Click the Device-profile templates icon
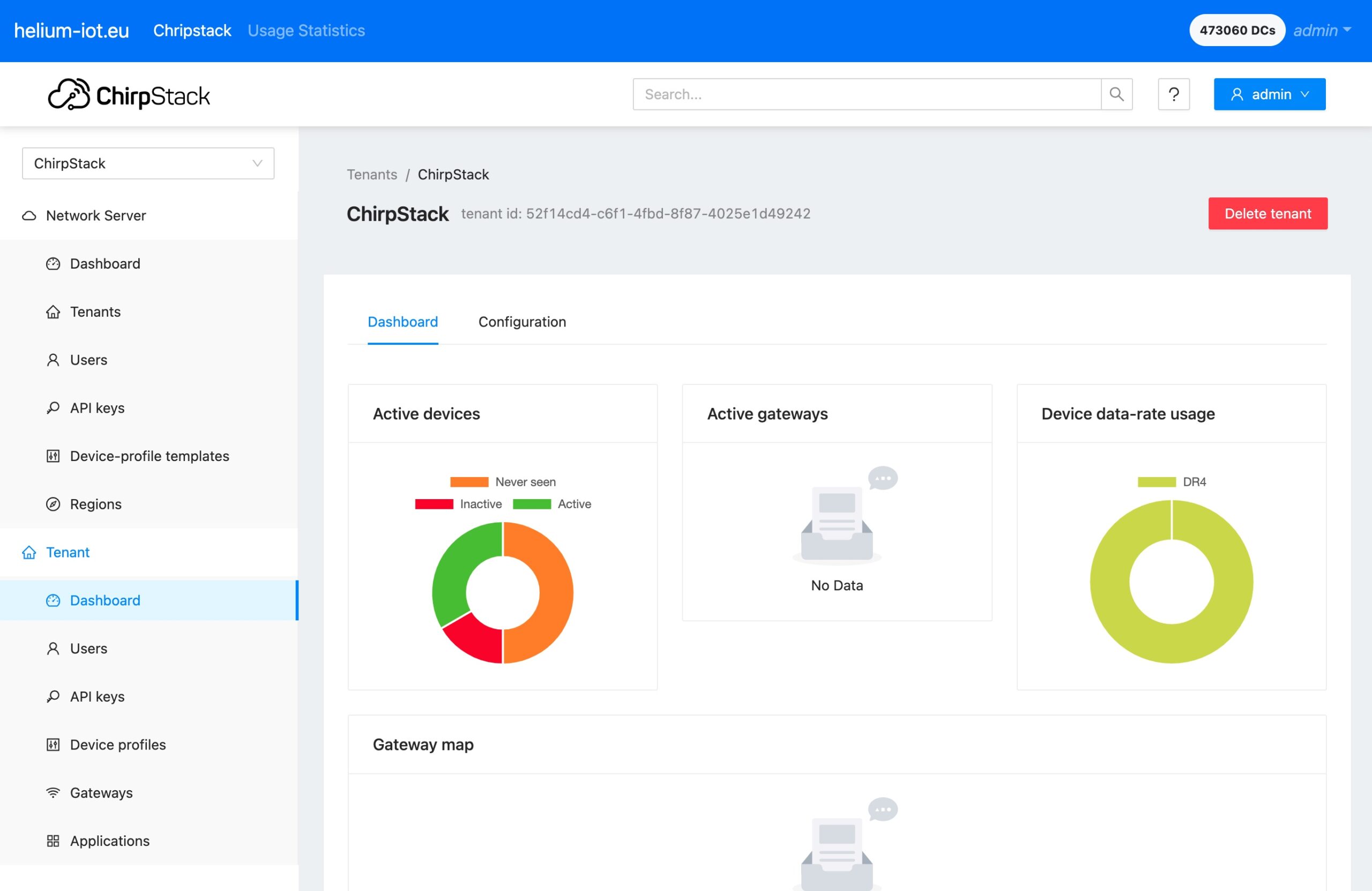 [x=52, y=455]
